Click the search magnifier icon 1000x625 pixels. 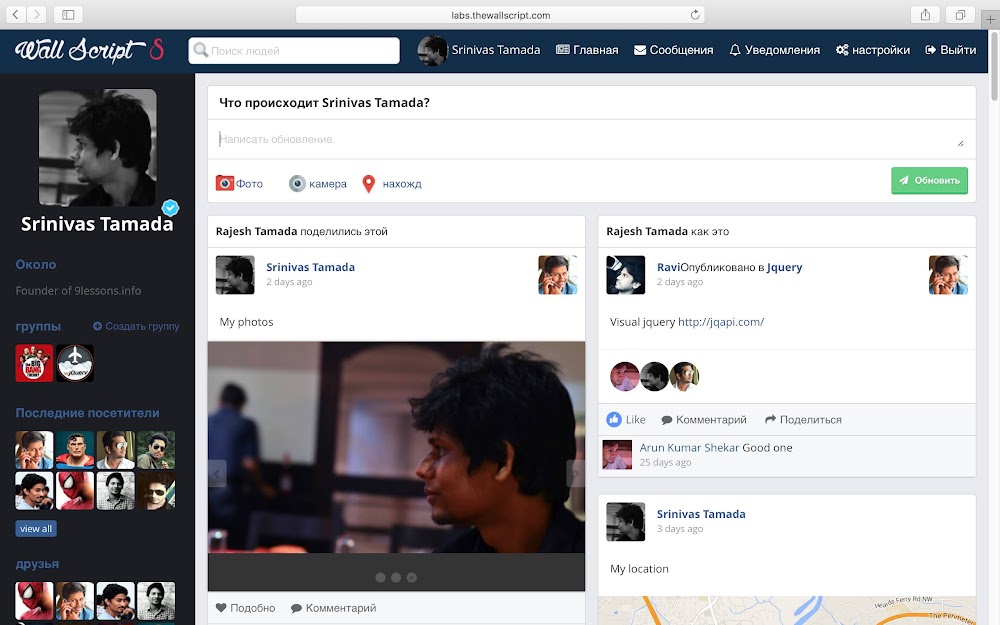[200, 50]
